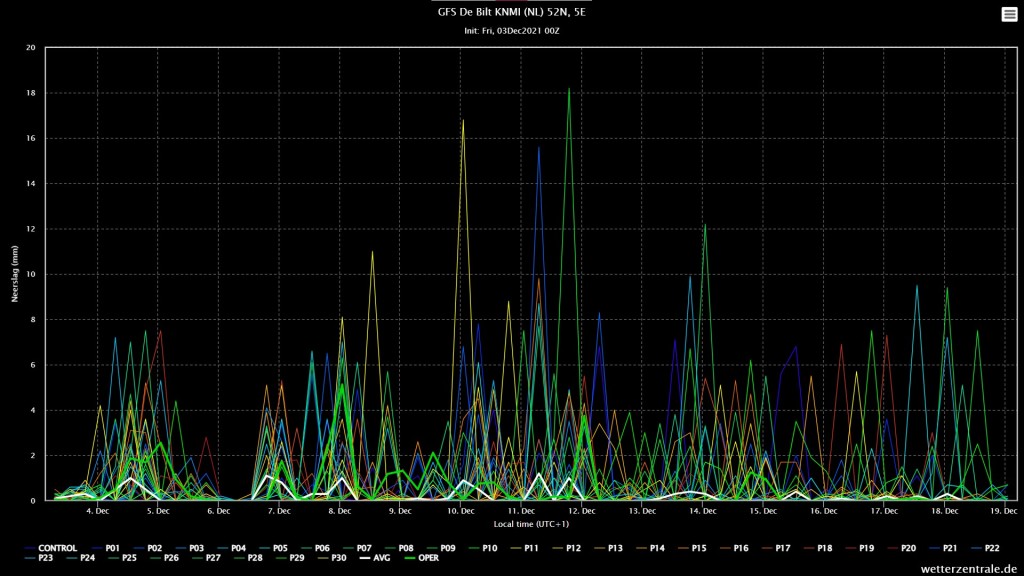Image resolution: width=1024 pixels, height=576 pixels.
Task: Toggle the P16 legend item
Action: [x=734, y=548]
